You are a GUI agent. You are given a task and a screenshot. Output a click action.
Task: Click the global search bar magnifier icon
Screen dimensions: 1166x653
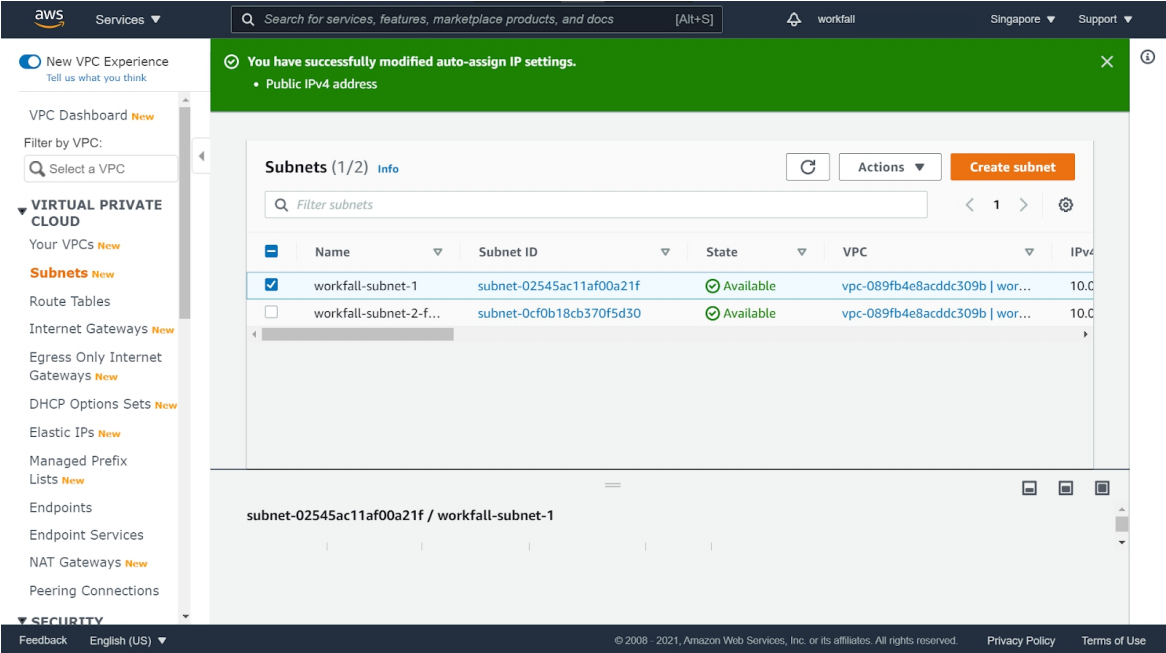[248, 19]
